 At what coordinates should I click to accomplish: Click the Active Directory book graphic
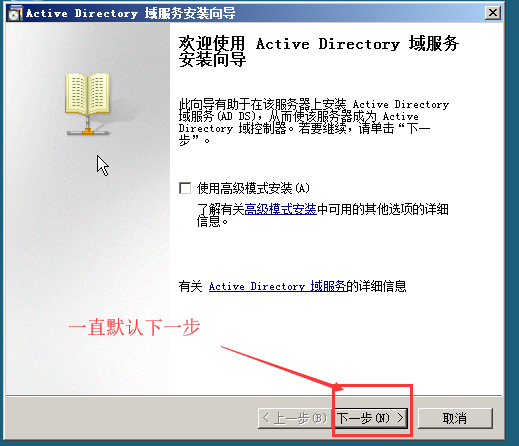88,104
